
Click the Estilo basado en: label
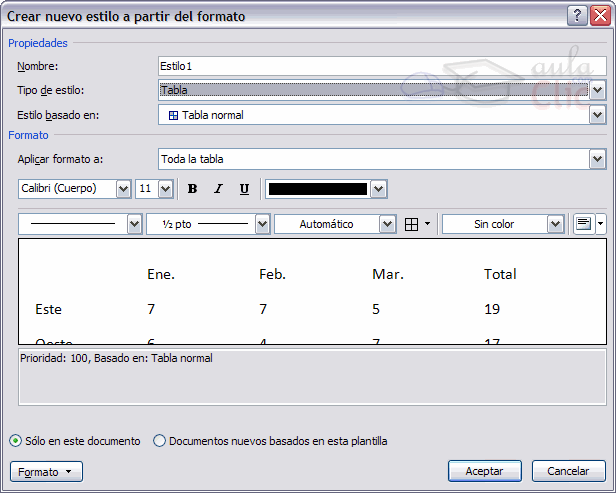click(x=58, y=115)
